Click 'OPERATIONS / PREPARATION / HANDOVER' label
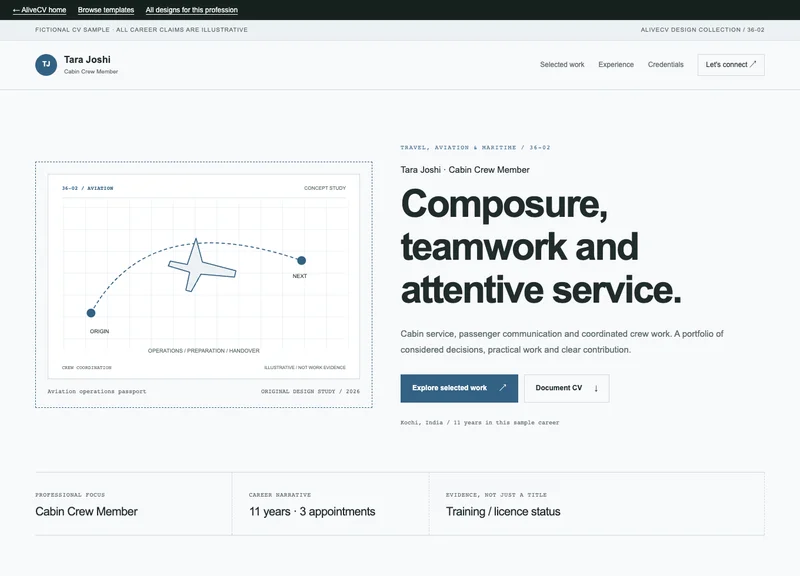The image size is (800, 576). click(204, 350)
